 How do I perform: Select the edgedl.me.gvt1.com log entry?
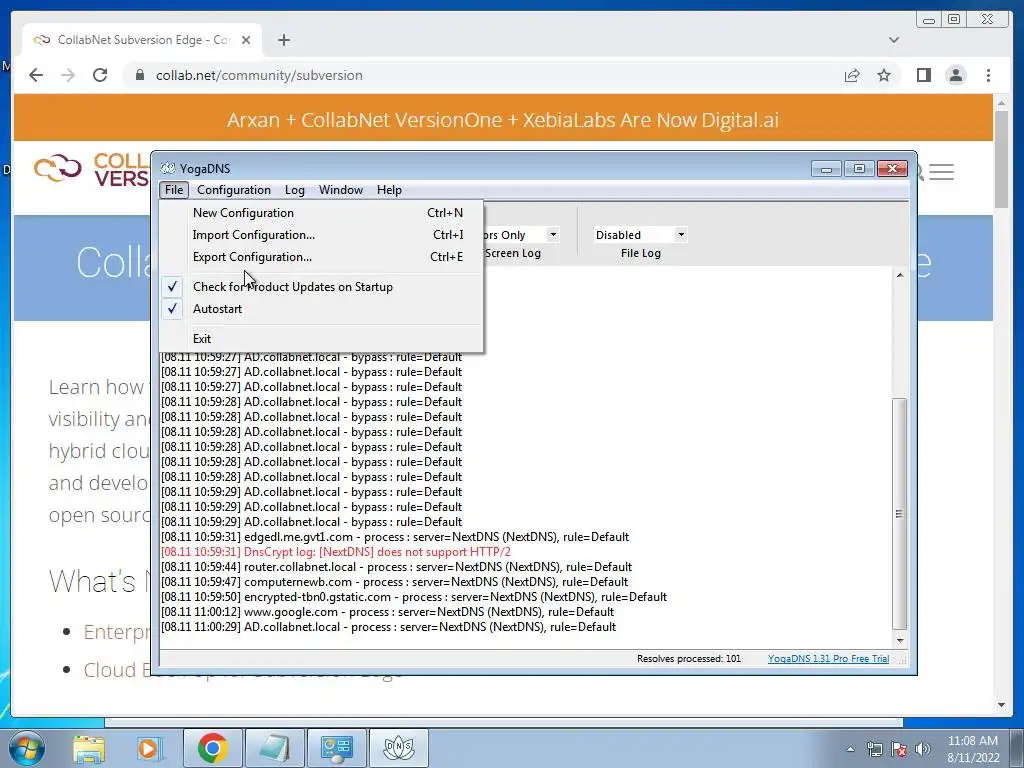pyautogui.click(x=395, y=537)
